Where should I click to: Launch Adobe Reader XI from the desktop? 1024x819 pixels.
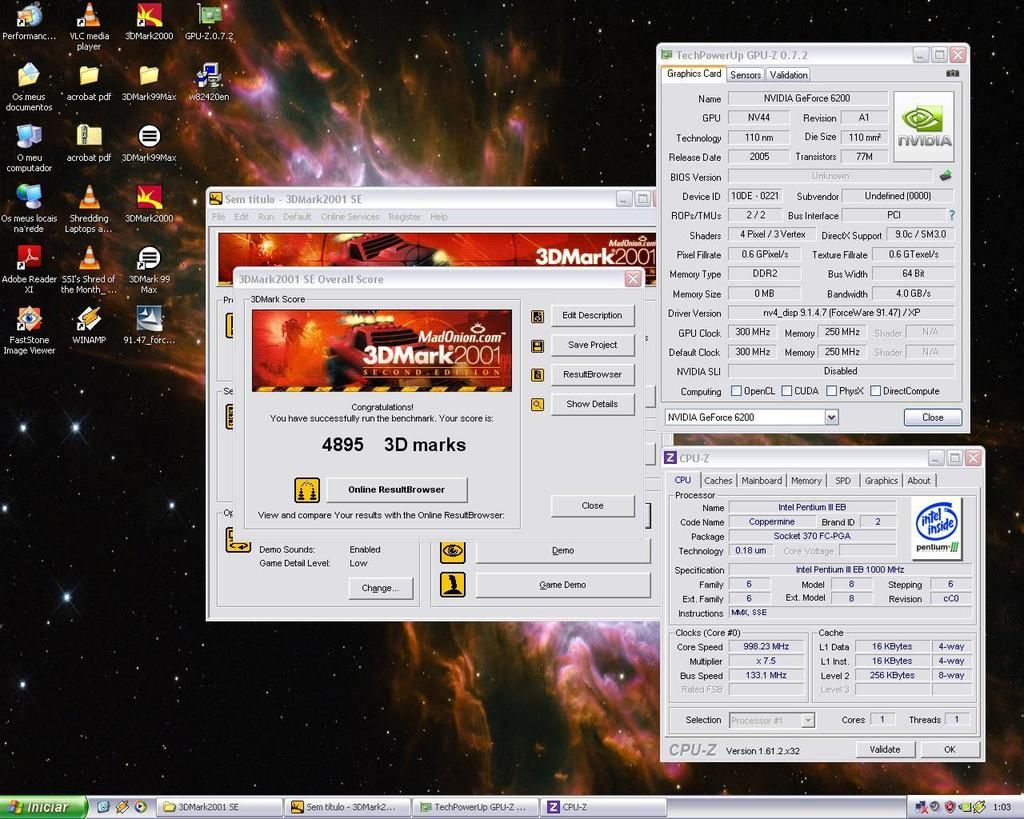(29, 269)
